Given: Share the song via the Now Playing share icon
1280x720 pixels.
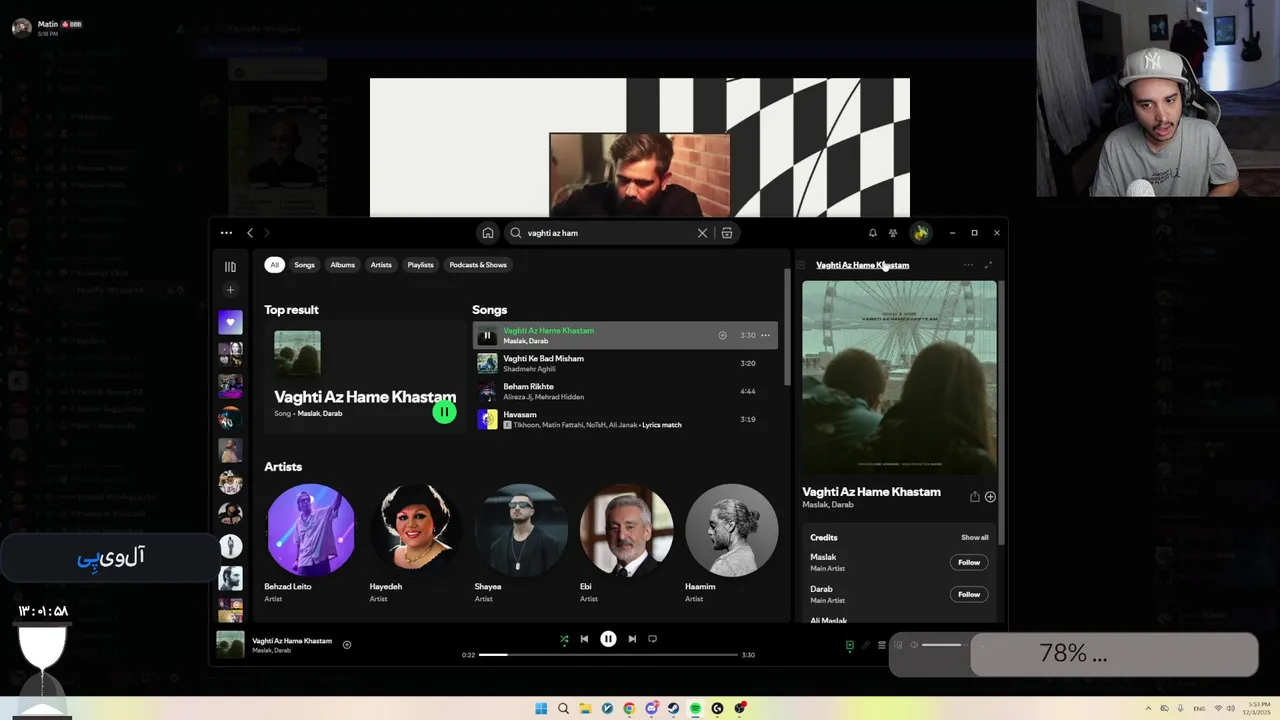Looking at the screenshot, I should 974,497.
